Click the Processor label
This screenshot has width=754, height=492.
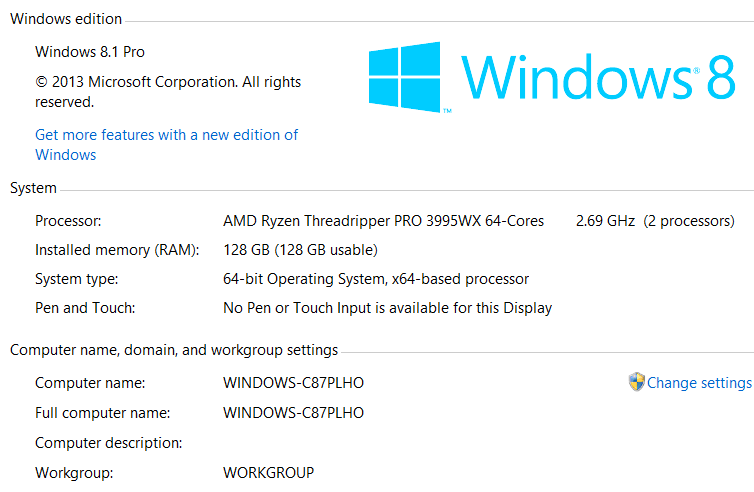68,221
